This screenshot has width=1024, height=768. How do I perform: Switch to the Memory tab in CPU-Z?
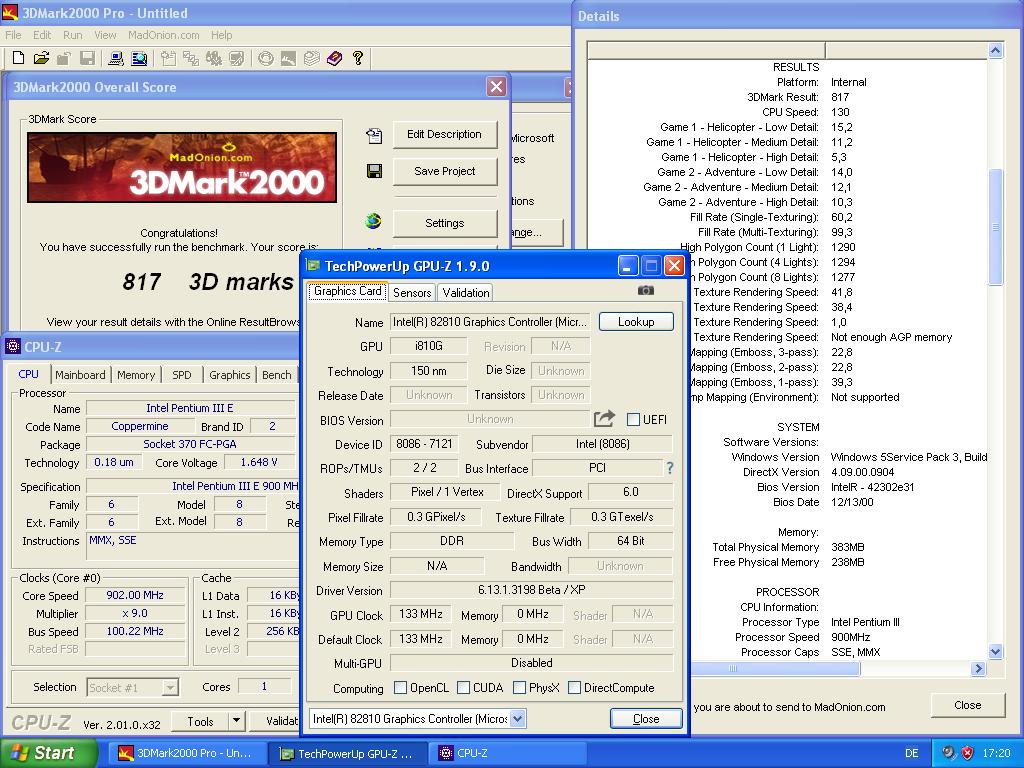(x=136, y=375)
